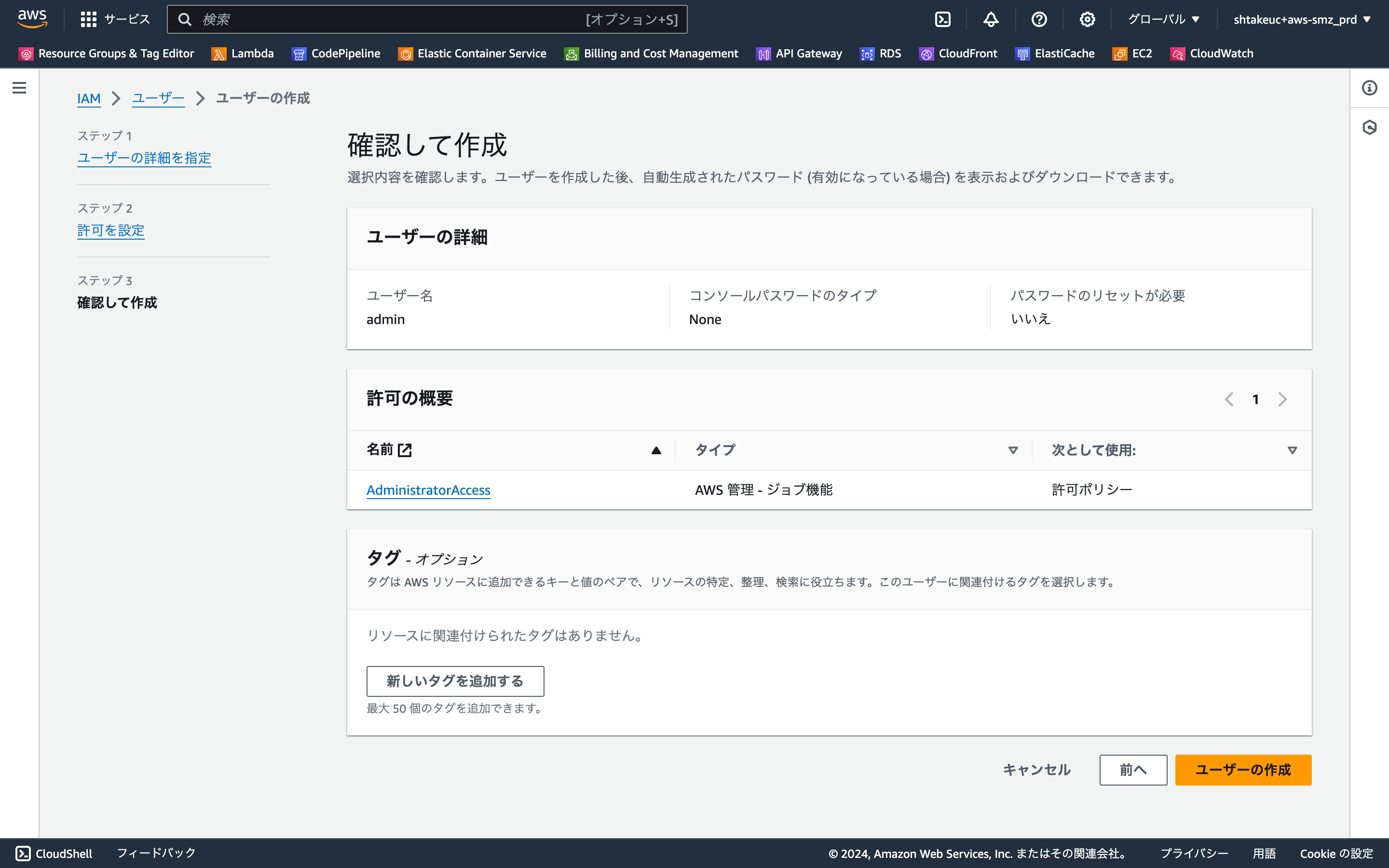The image size is (1389, 868).
Task: Go to IAM breadcrumb link
Action: coord(89,98)
